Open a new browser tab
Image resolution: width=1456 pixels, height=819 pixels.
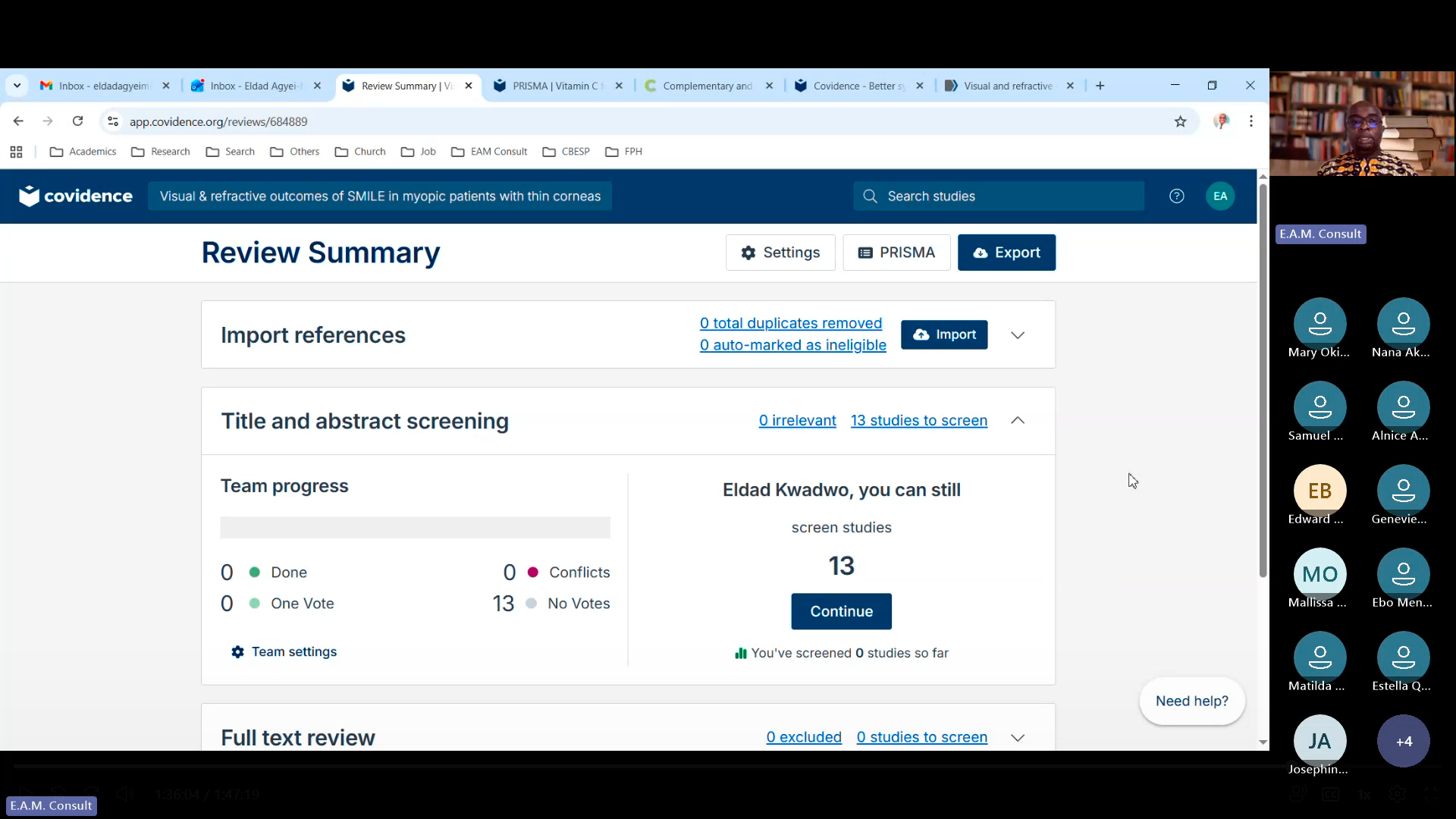(x=1100, y=86)
